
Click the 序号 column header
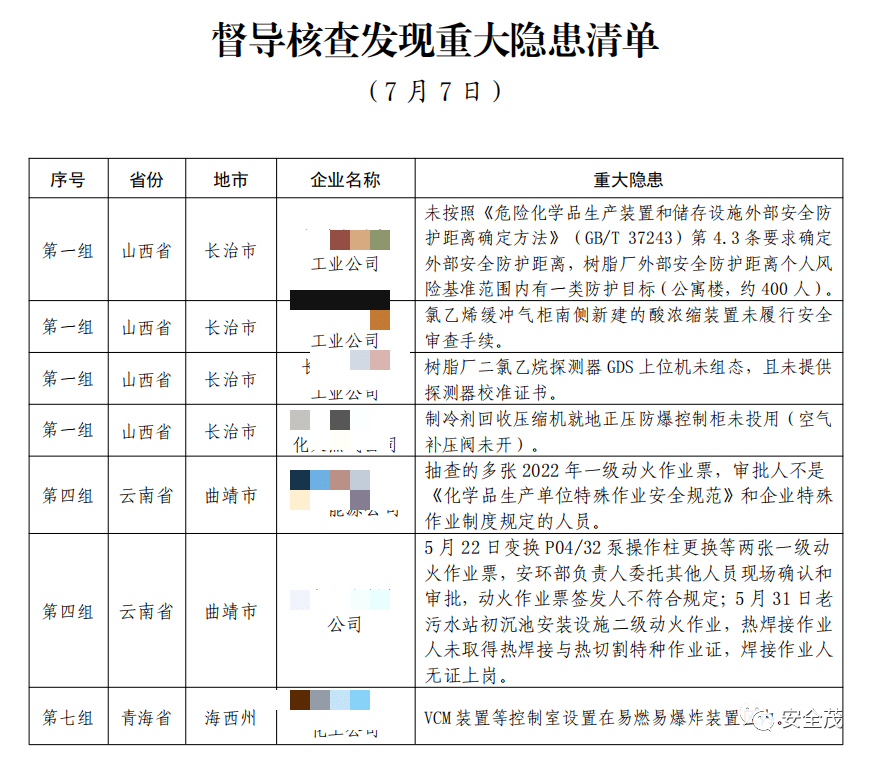[x=68, y=180]
